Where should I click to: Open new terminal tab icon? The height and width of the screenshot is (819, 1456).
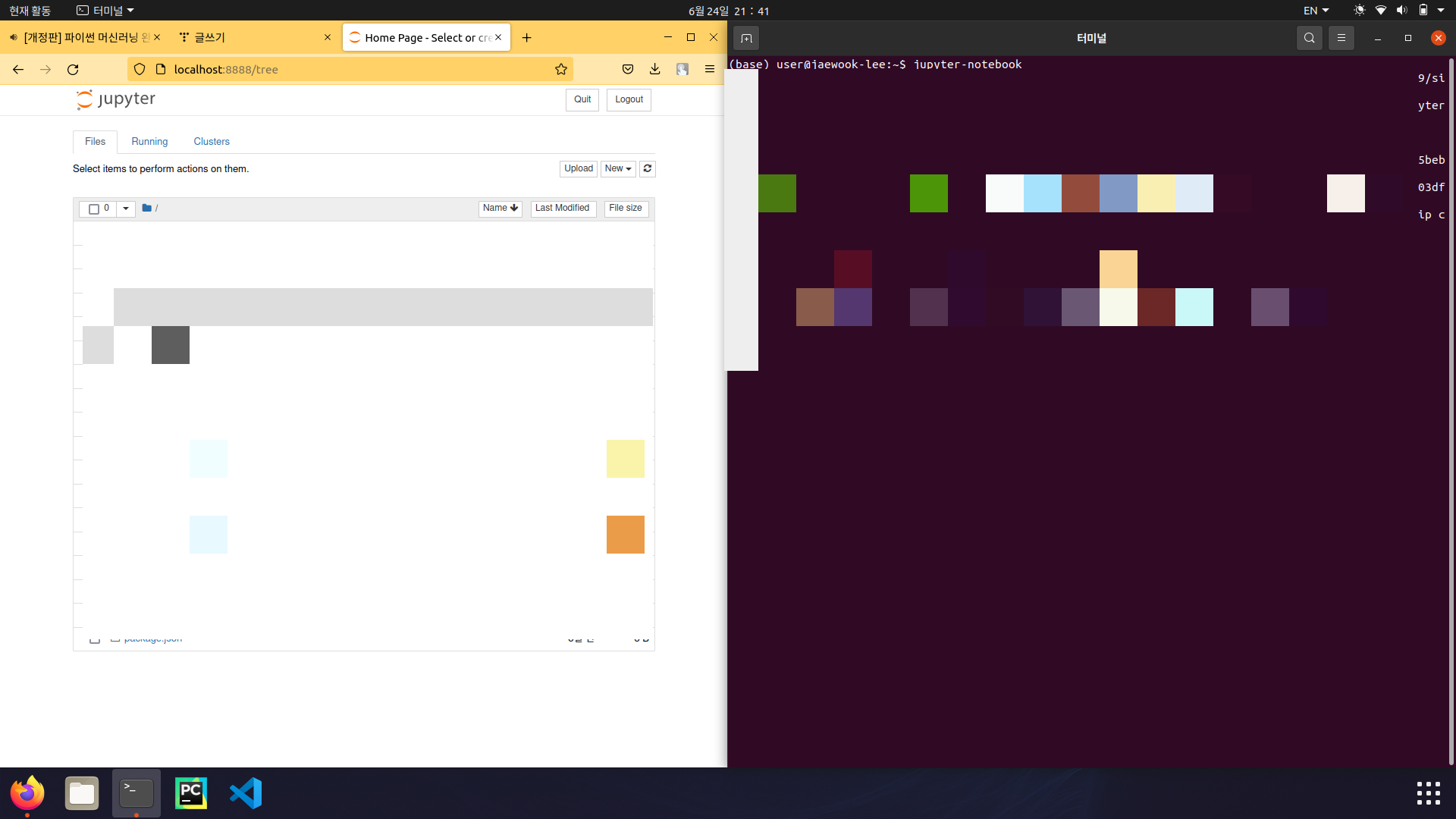[746, 38]
